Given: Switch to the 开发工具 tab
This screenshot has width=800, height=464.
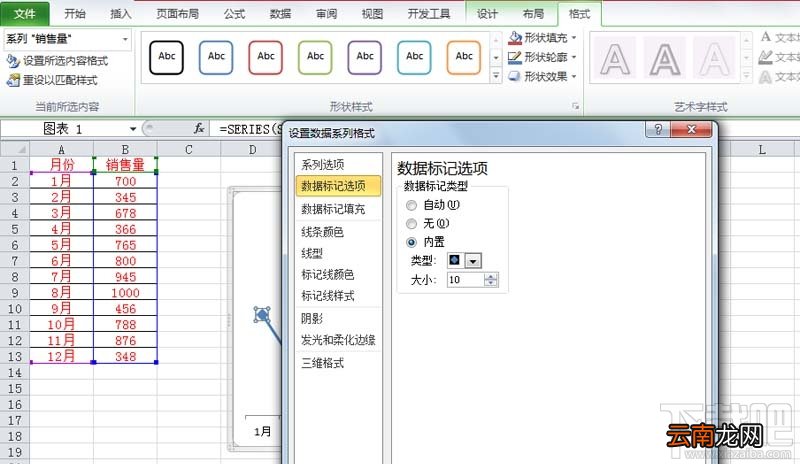Looking at the screenshot, I should pyautogui.click(x=429, y=14).
